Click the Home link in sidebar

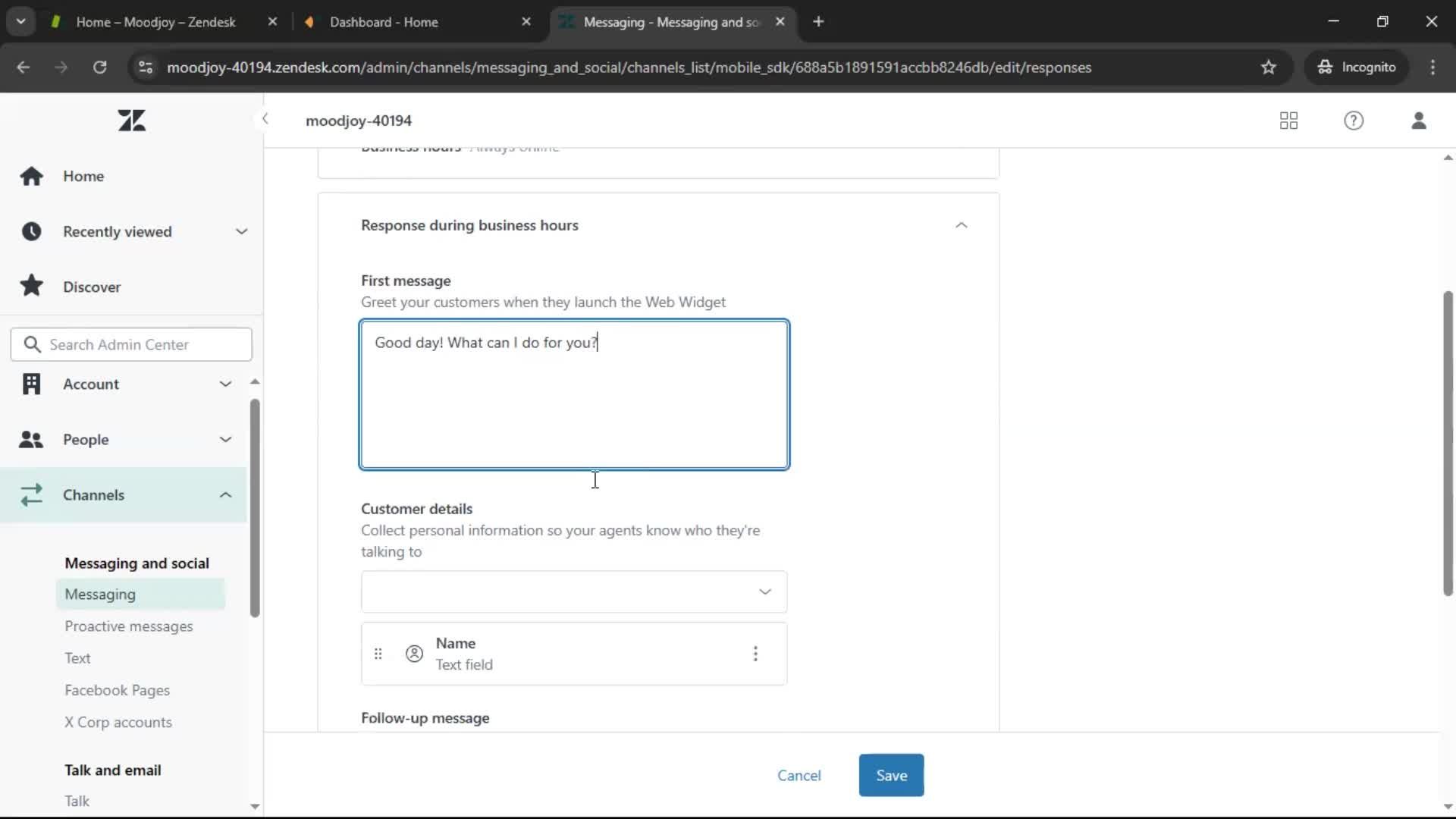click(83, 176)
